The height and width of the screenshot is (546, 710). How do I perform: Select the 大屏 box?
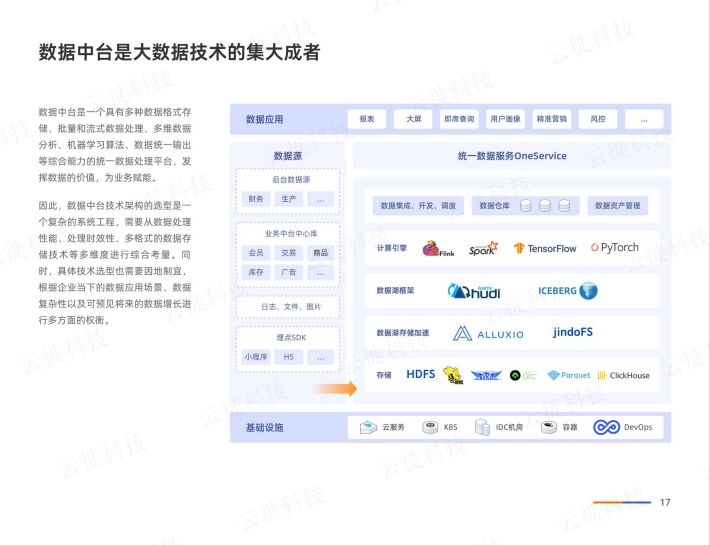click(x=413, y=119)
